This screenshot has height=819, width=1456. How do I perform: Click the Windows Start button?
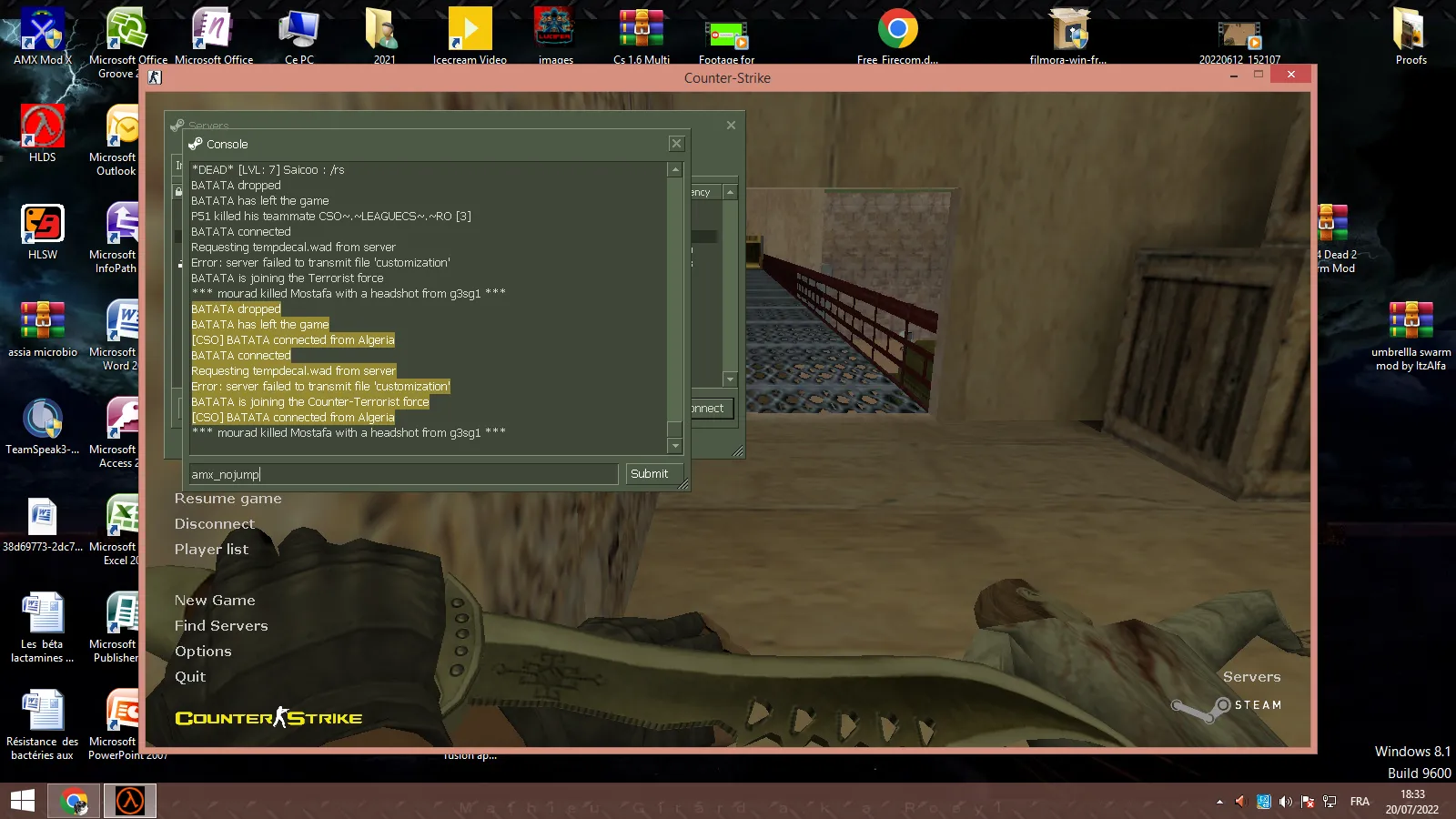click(23, 802)
